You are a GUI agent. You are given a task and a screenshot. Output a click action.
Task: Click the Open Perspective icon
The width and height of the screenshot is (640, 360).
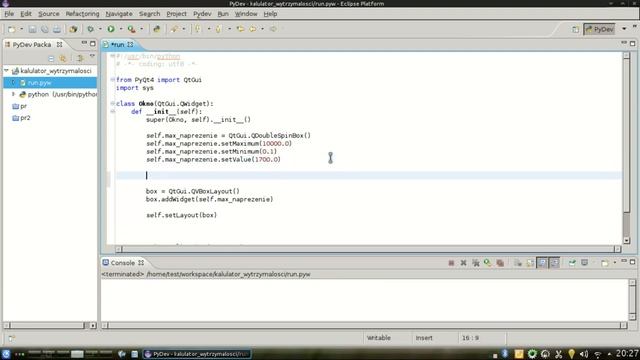575,29
